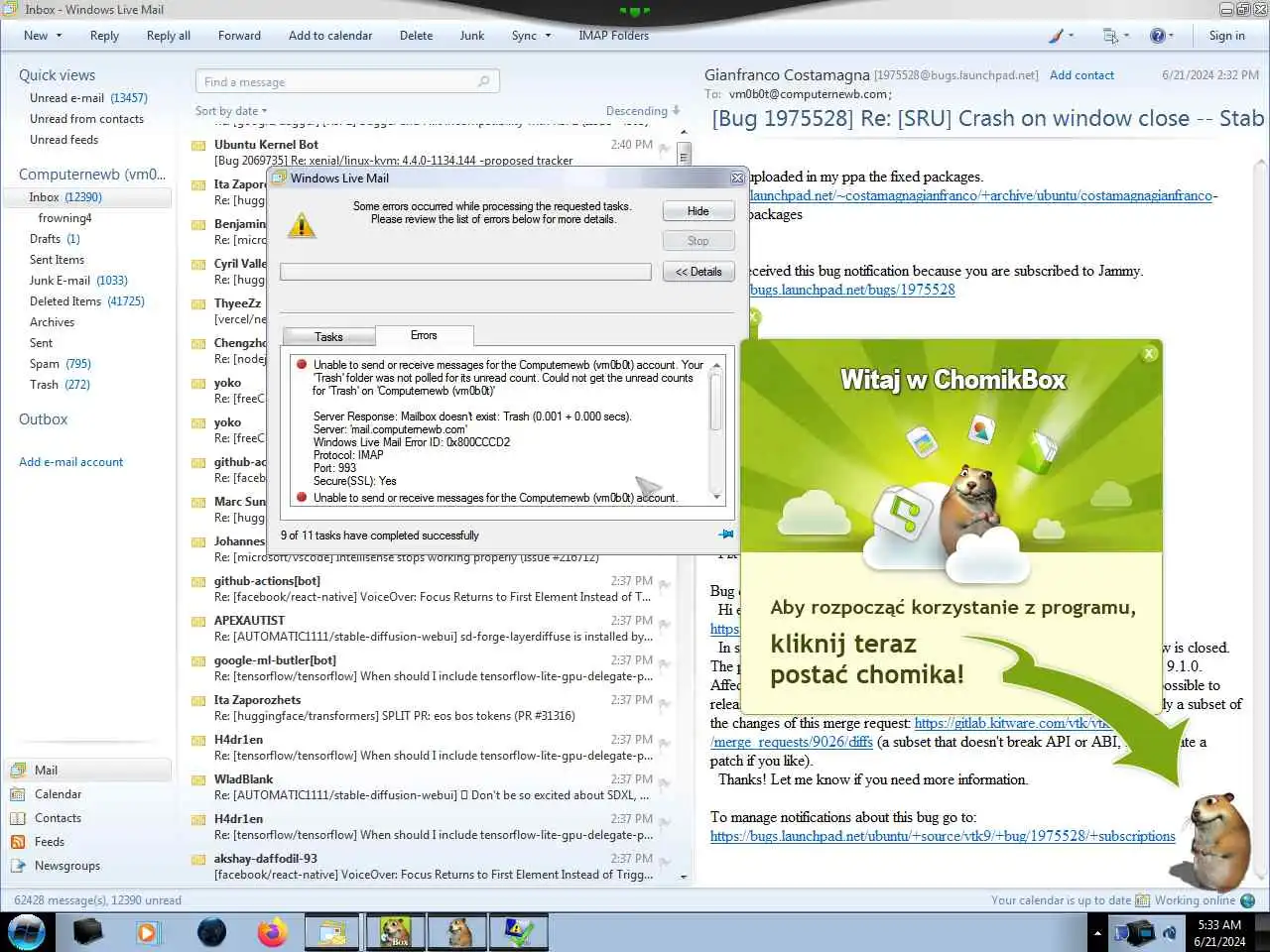Click the blue Help icon

(x=1158, y=36)
